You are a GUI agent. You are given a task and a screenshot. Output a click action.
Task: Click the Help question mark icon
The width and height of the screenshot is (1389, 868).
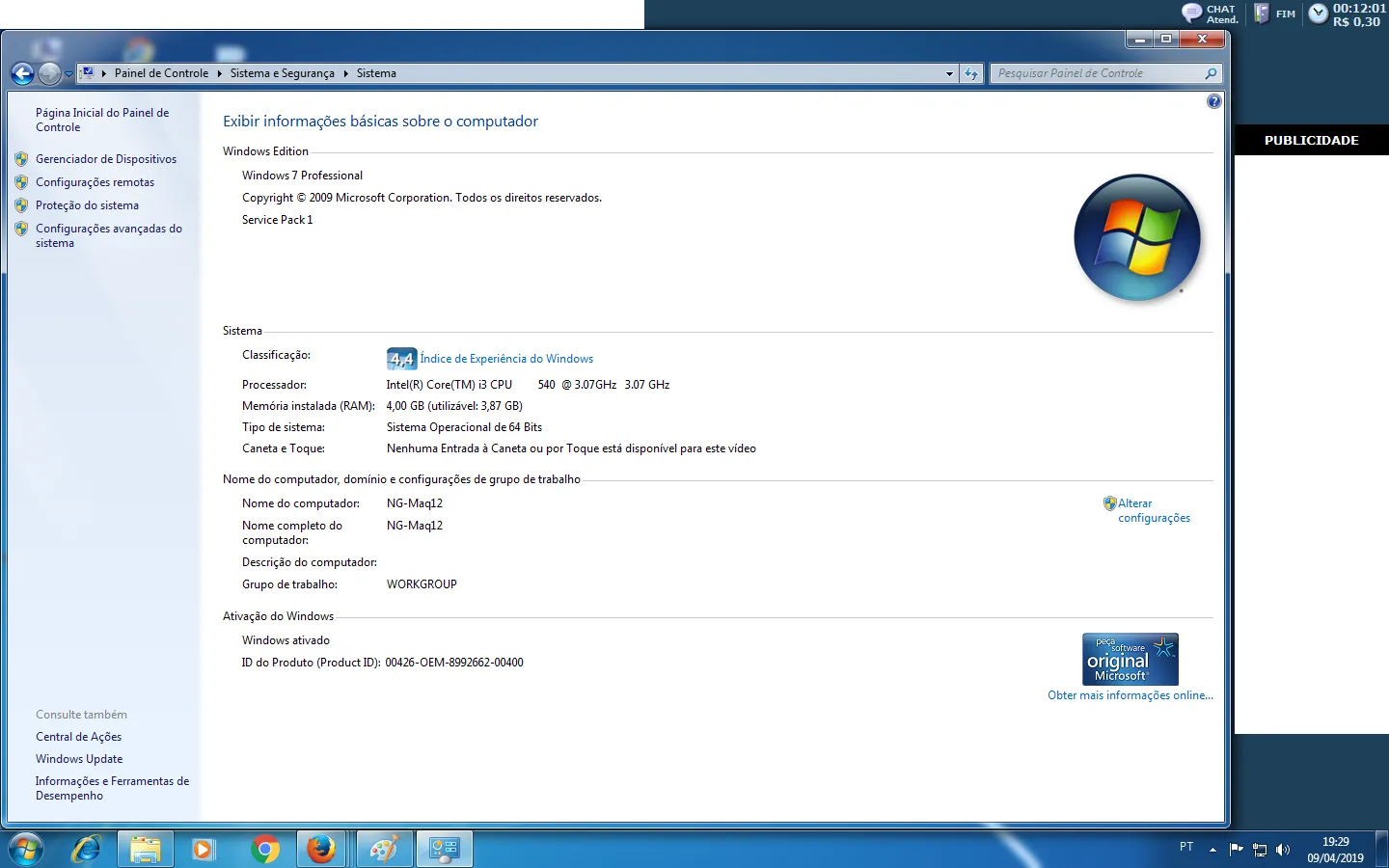click(x=1213, y=100)
